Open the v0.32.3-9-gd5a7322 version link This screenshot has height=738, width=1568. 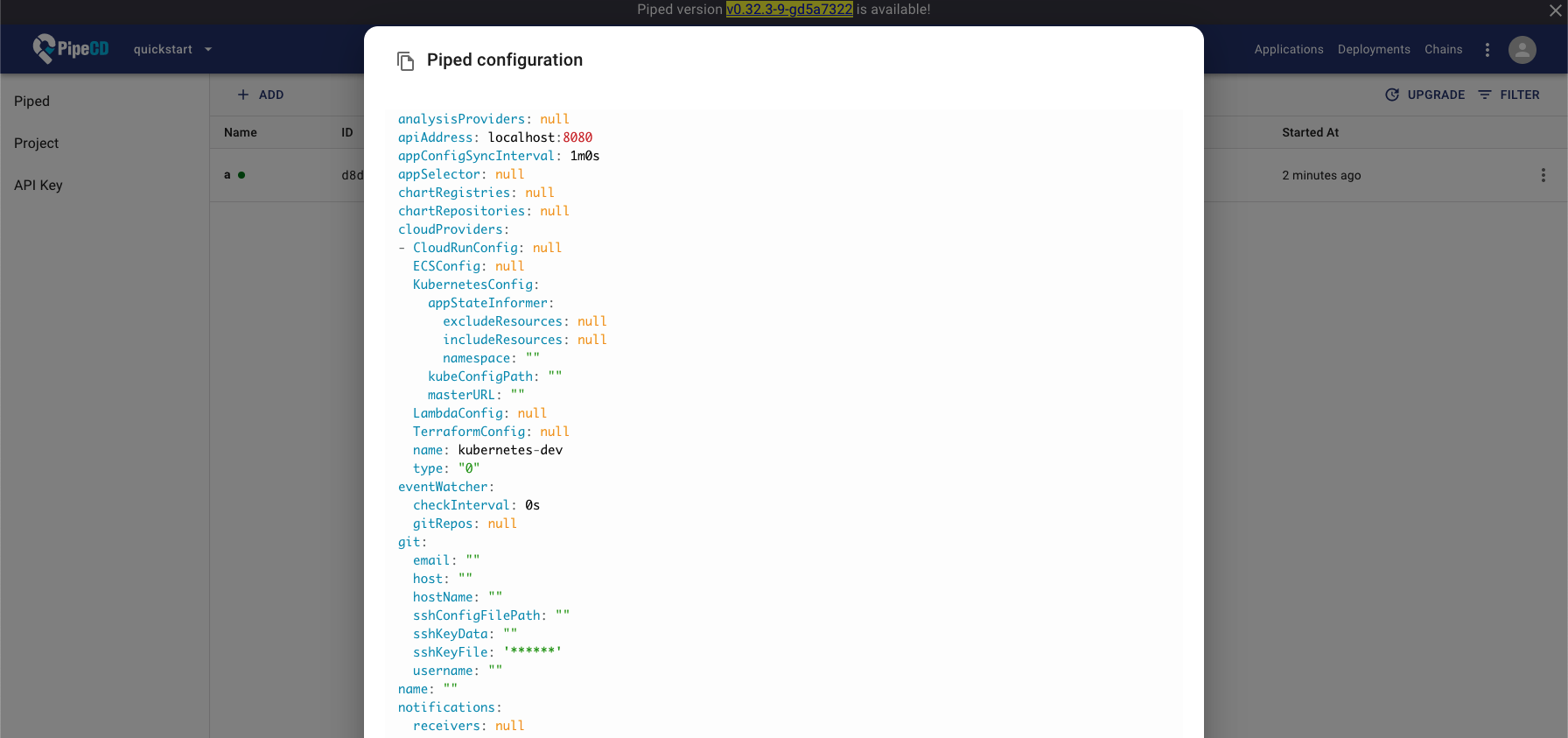pos(789,10)
